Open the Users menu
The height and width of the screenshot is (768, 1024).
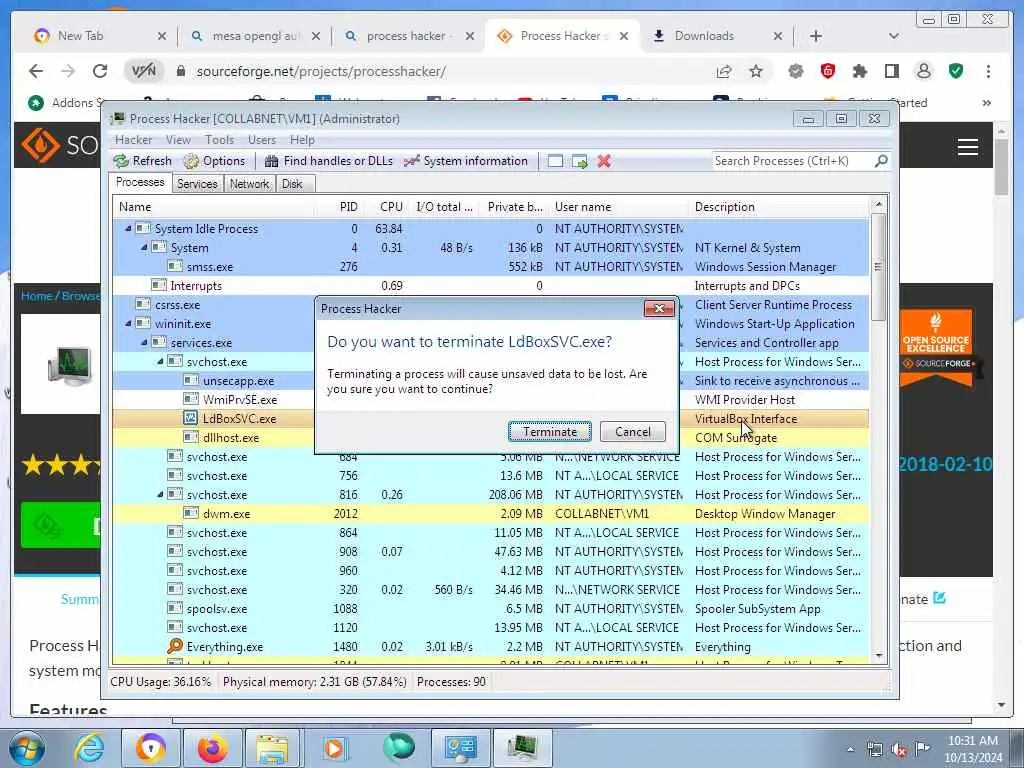262,140
